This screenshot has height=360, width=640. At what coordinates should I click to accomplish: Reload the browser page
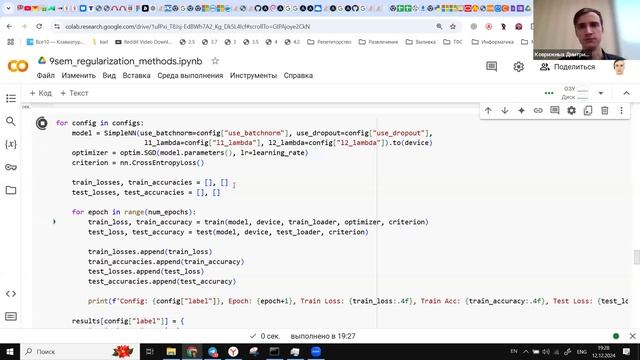(x=39, y=26)
